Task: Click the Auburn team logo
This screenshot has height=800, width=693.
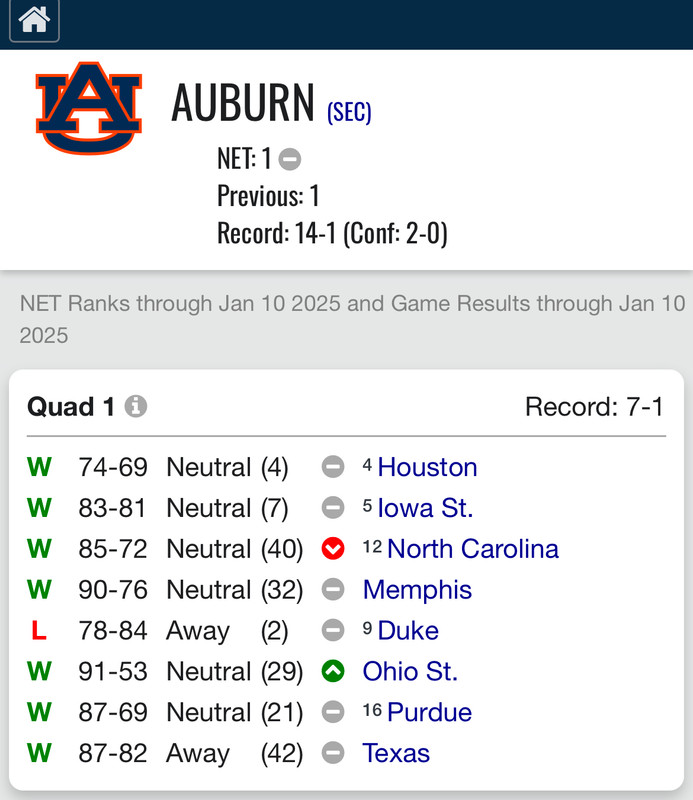Action: 89,108
